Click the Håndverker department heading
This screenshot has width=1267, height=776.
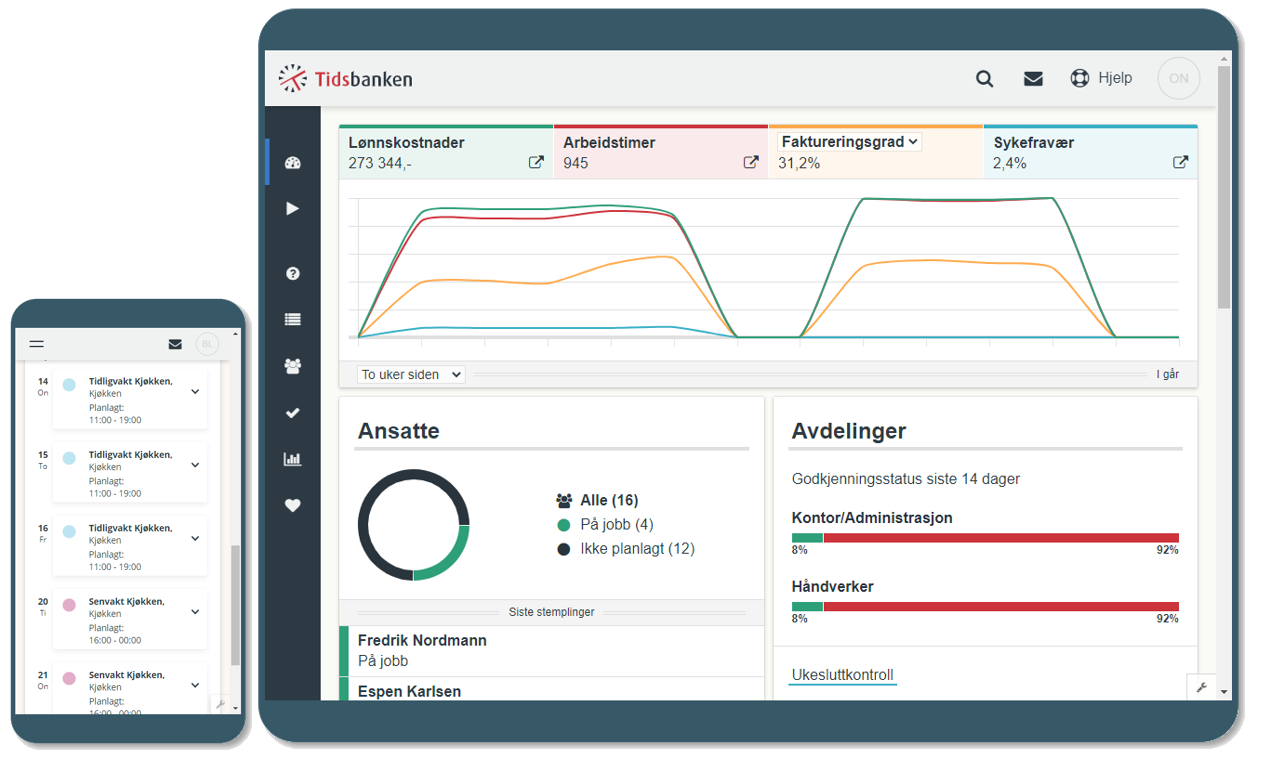pos(833,586)
